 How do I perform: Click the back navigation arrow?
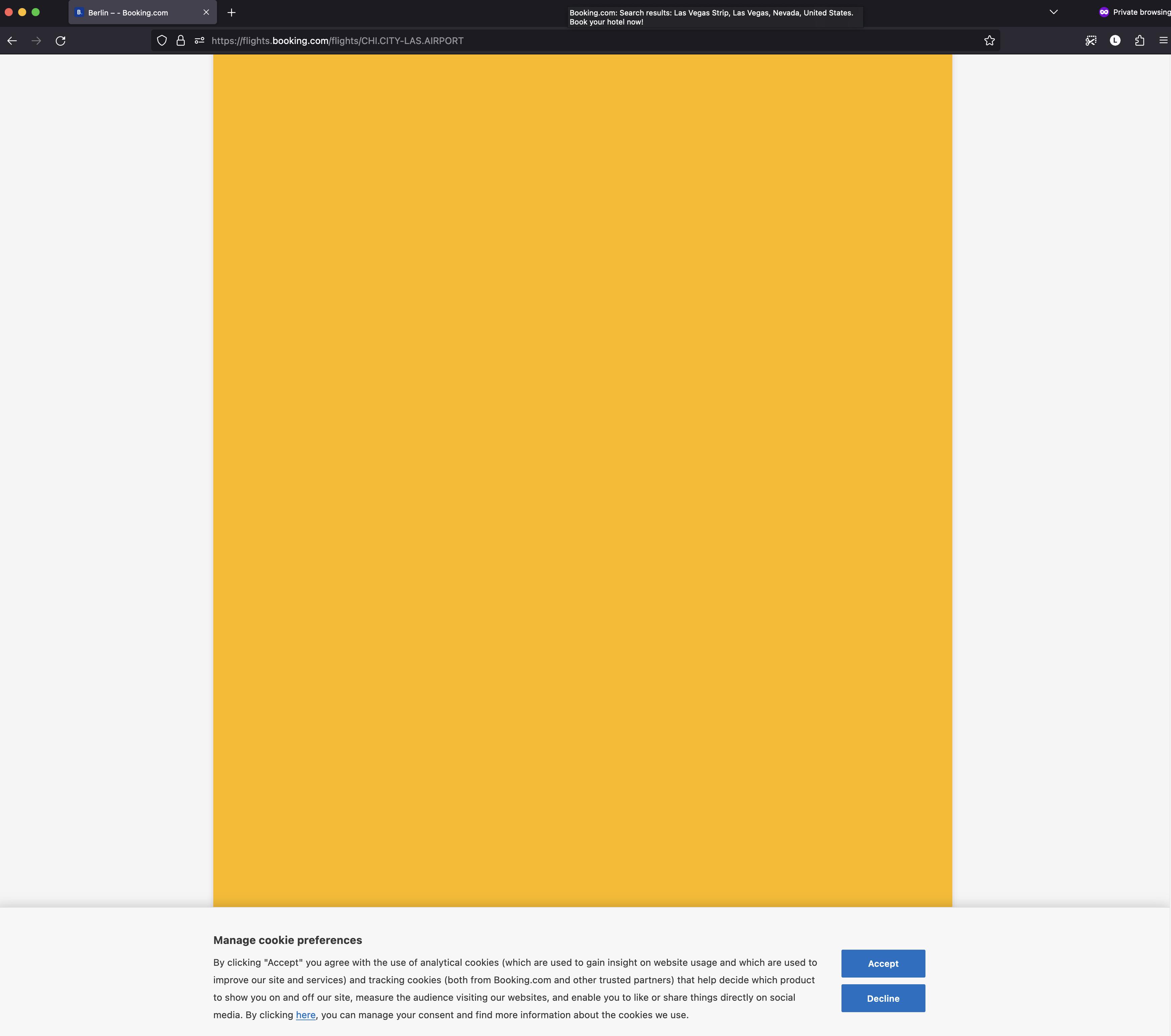click(12, 41)
